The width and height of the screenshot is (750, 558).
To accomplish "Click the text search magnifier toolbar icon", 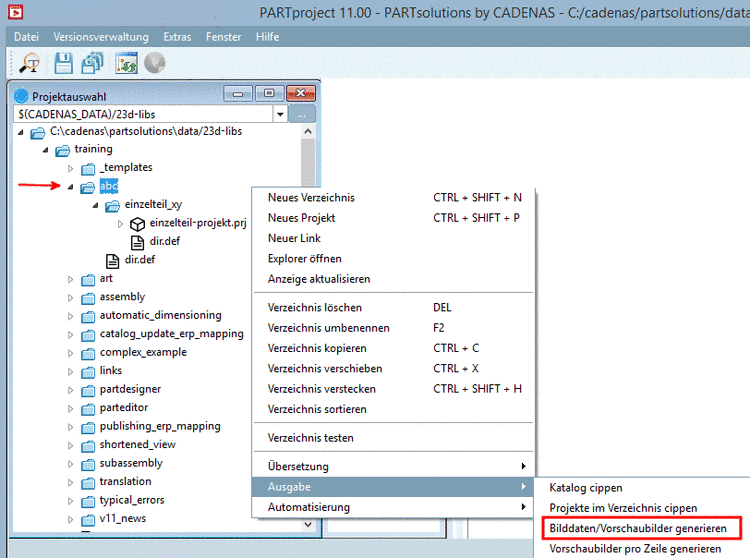I will click(30, 63).
